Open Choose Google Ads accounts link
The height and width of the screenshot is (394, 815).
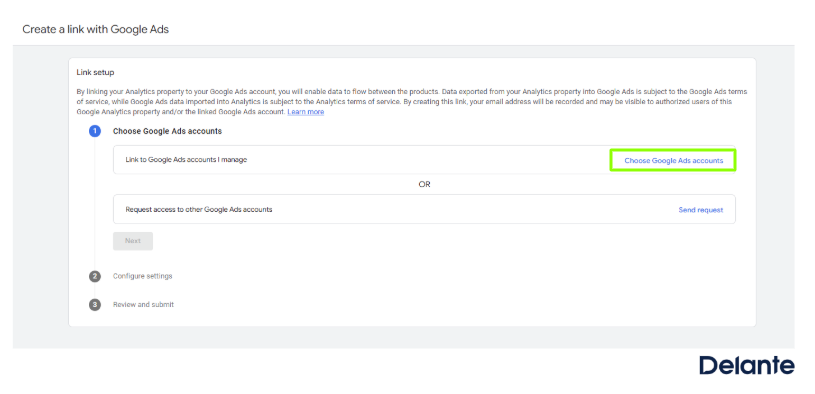tap(673, 161)
